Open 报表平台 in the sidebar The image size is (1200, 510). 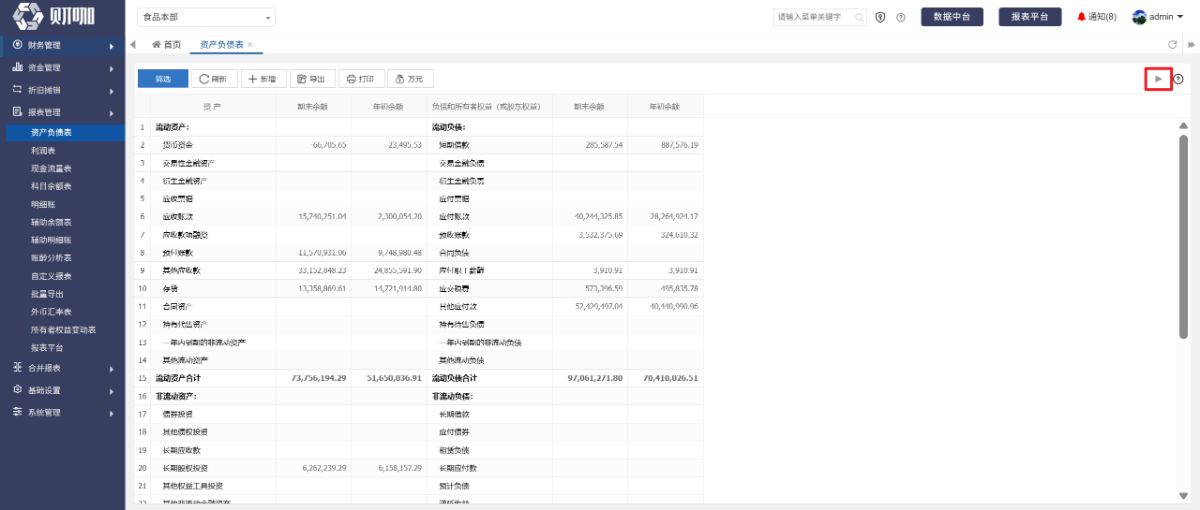(46, 348)
